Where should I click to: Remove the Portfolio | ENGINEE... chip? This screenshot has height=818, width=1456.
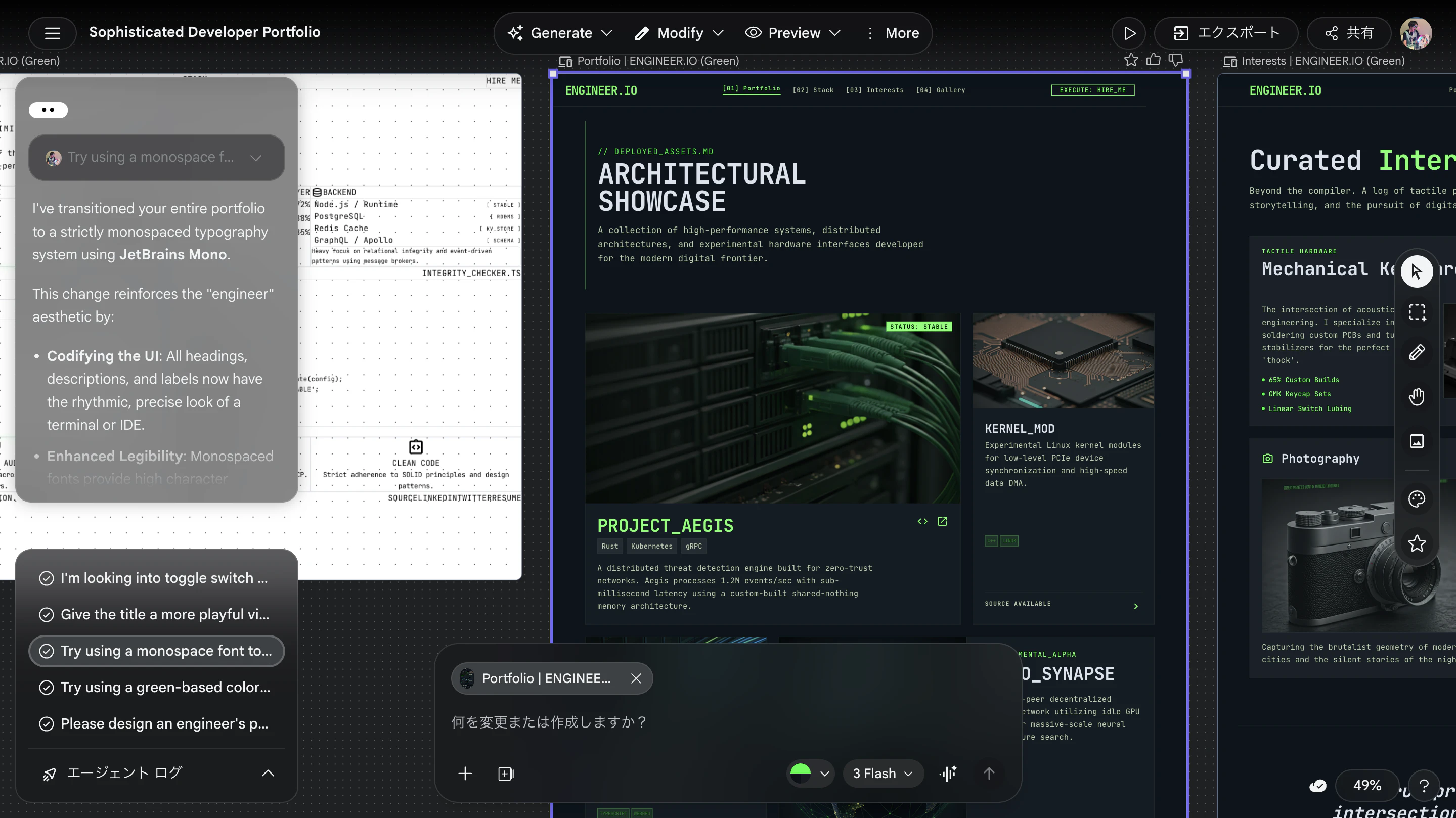636,678
